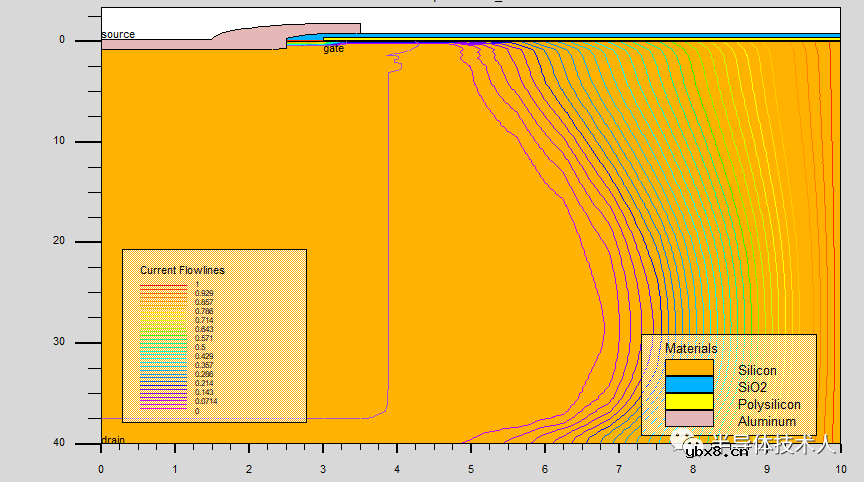Click the Materials legend title
Image resolution: width=864 pixels, height=482 pixels.
(691, 348)
